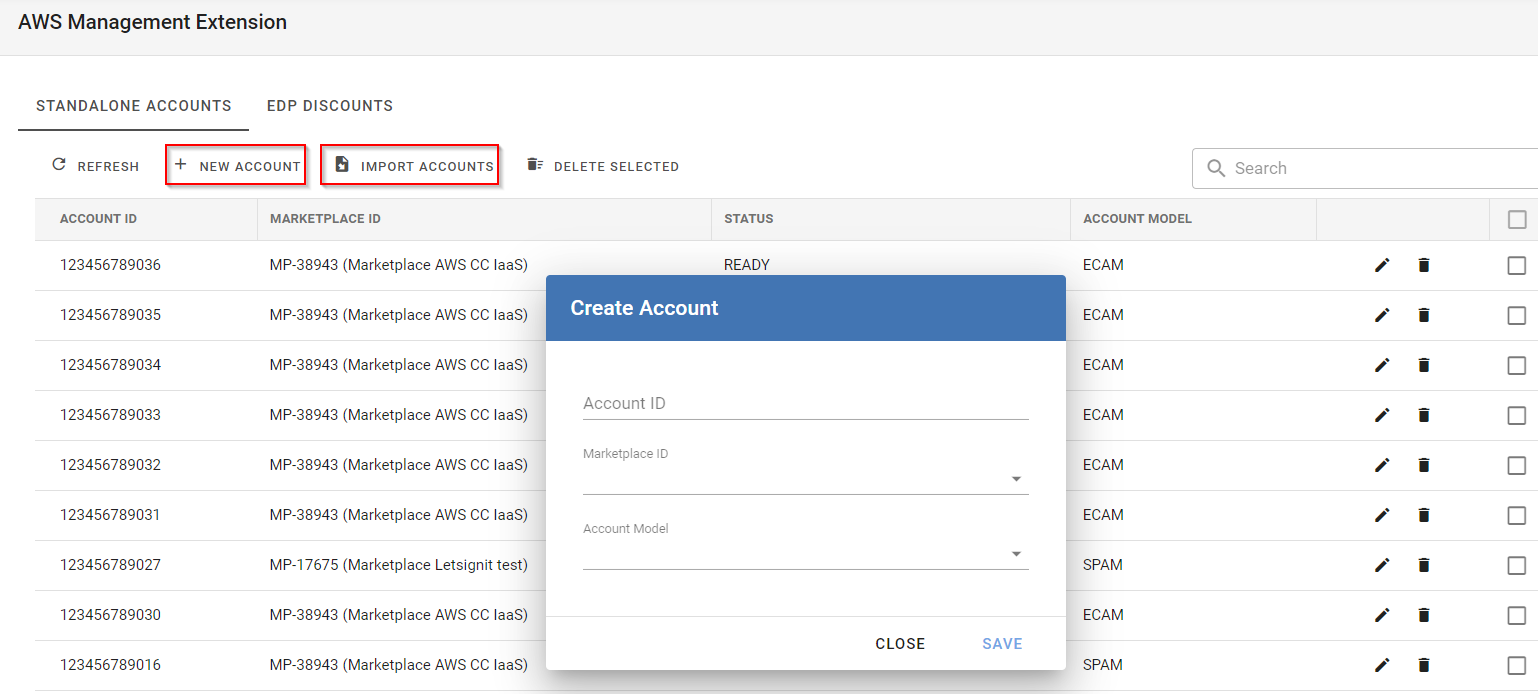1538x694 pixels.
Task: Switch to EDP Discounts tab
Action: coord(330,105)
